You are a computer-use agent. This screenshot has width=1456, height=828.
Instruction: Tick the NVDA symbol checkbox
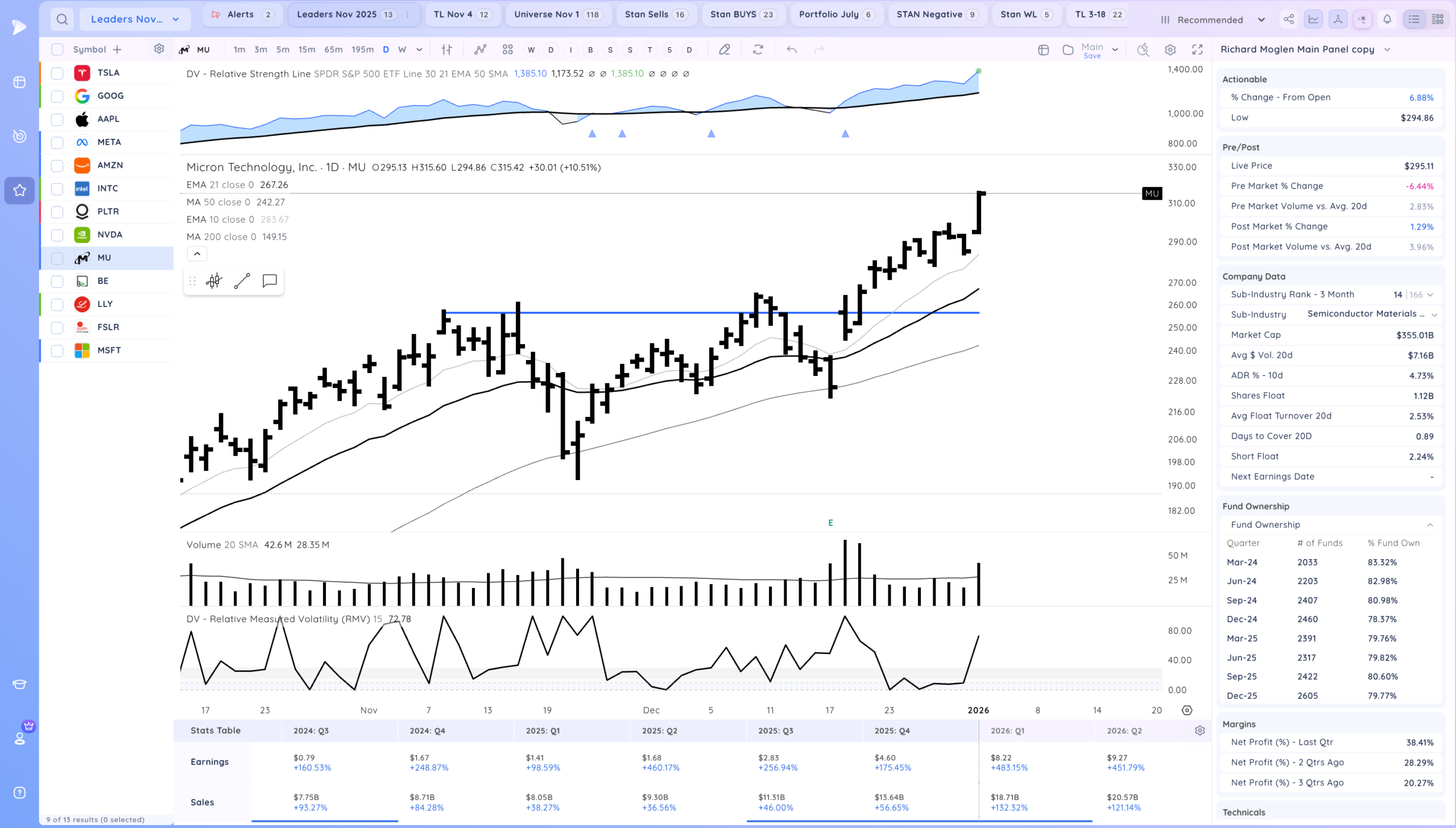[x=57, y=235]
